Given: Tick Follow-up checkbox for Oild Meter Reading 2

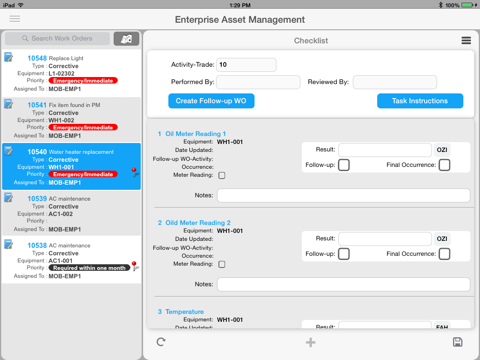Looking at the screenshot, I should tap(344, 254).
